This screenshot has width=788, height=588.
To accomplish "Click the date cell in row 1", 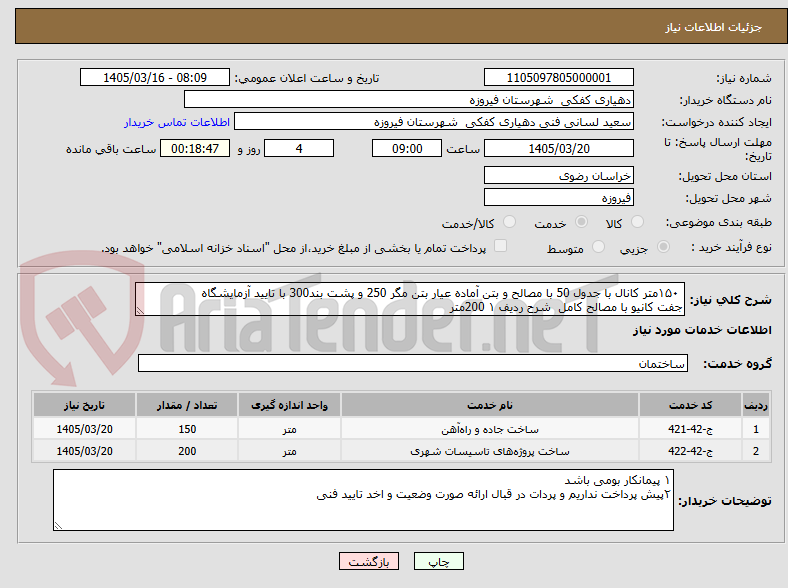I will pyautogui.click(x=84, y=429).
